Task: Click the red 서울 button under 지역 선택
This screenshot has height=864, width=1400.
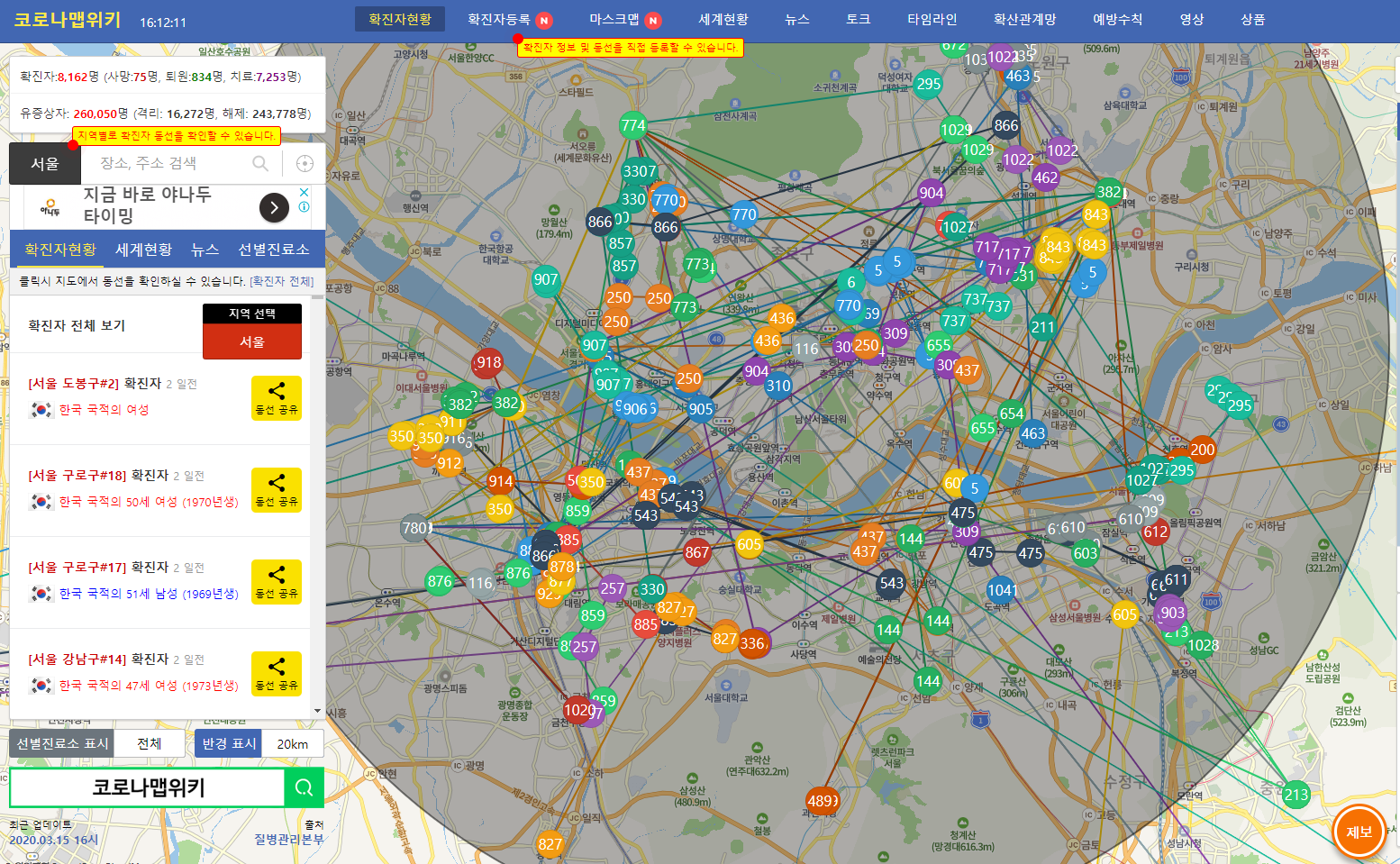Action: tap(252, 341)
